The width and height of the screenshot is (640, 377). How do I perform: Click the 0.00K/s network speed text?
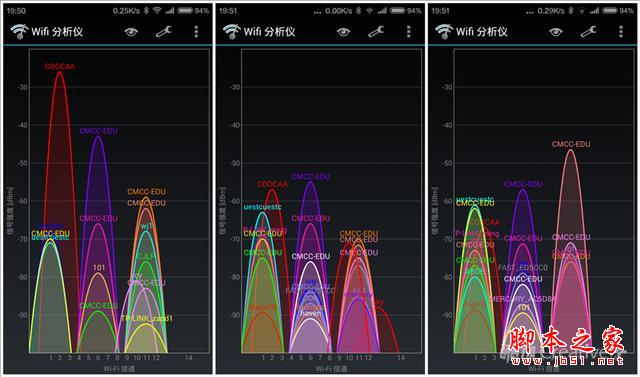tap(338, 11)
